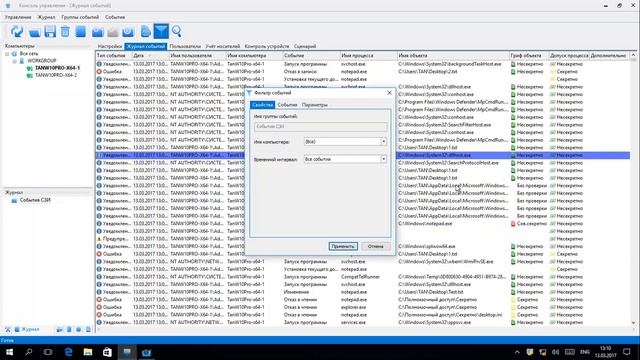640x360 pixels.
Task: Click the magnifier search toolbar icon
Action: click(x=176, y=31)
